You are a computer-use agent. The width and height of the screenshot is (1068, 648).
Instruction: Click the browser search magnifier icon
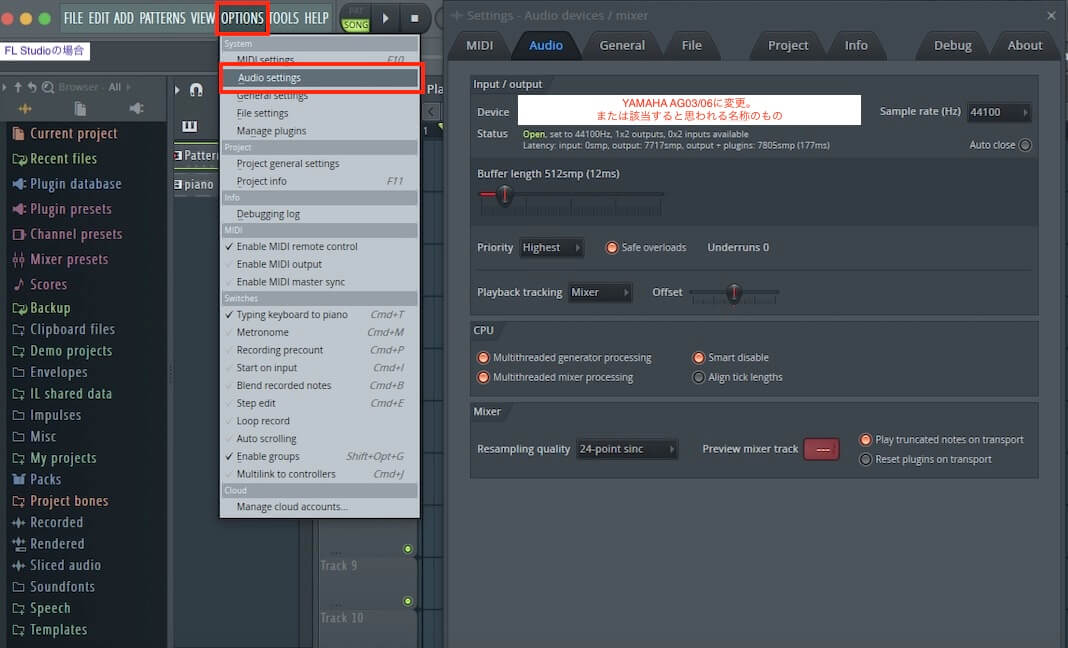coord(48,87)
